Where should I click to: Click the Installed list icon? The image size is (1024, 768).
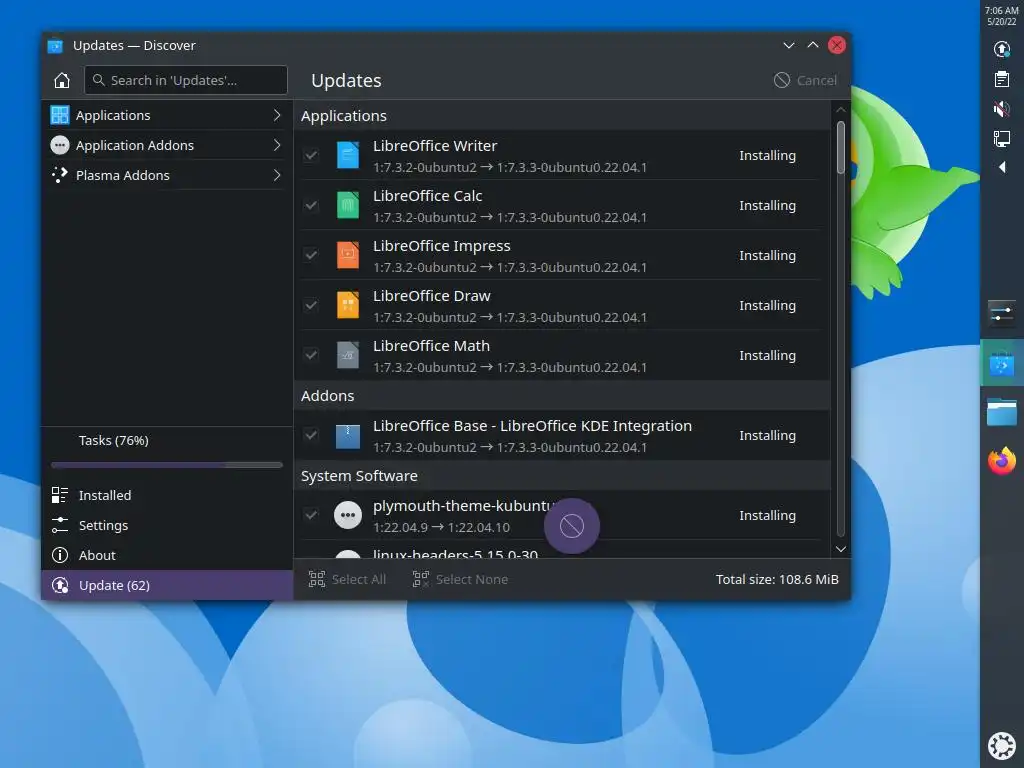59,495
